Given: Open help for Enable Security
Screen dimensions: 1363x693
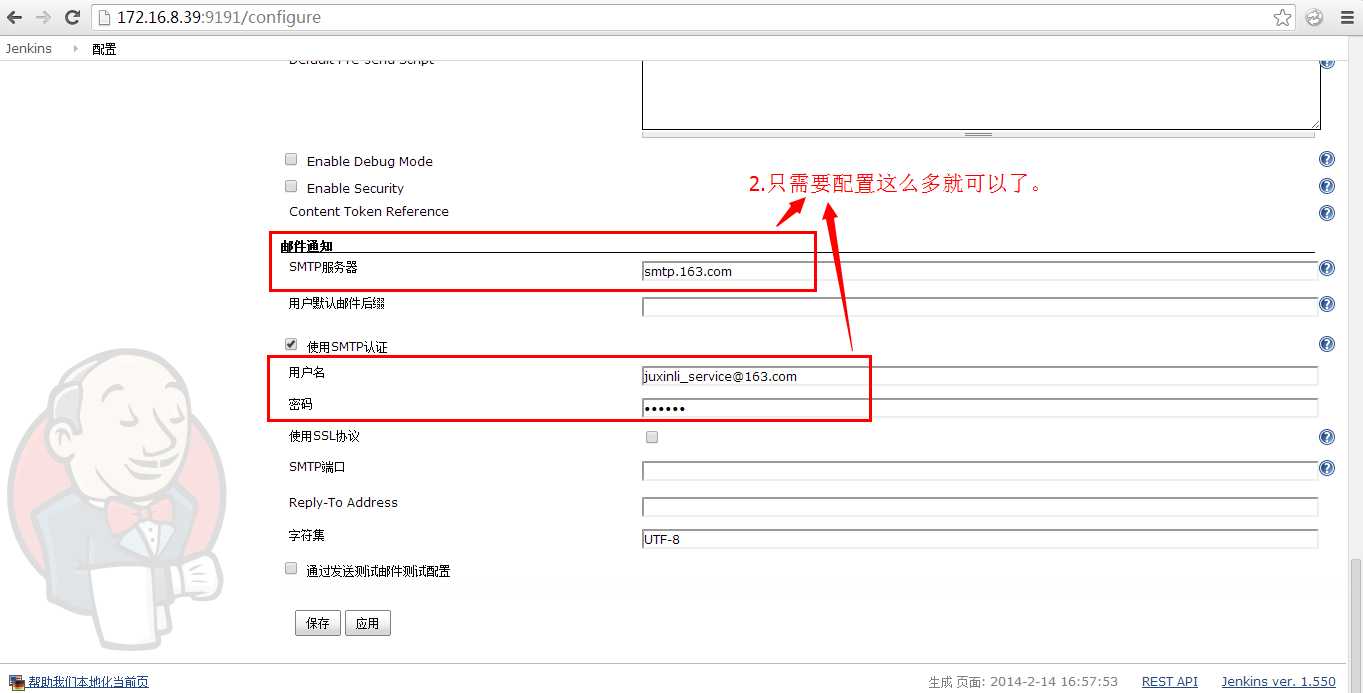Looking at the screenshot, I should [x=1327, y=186].
